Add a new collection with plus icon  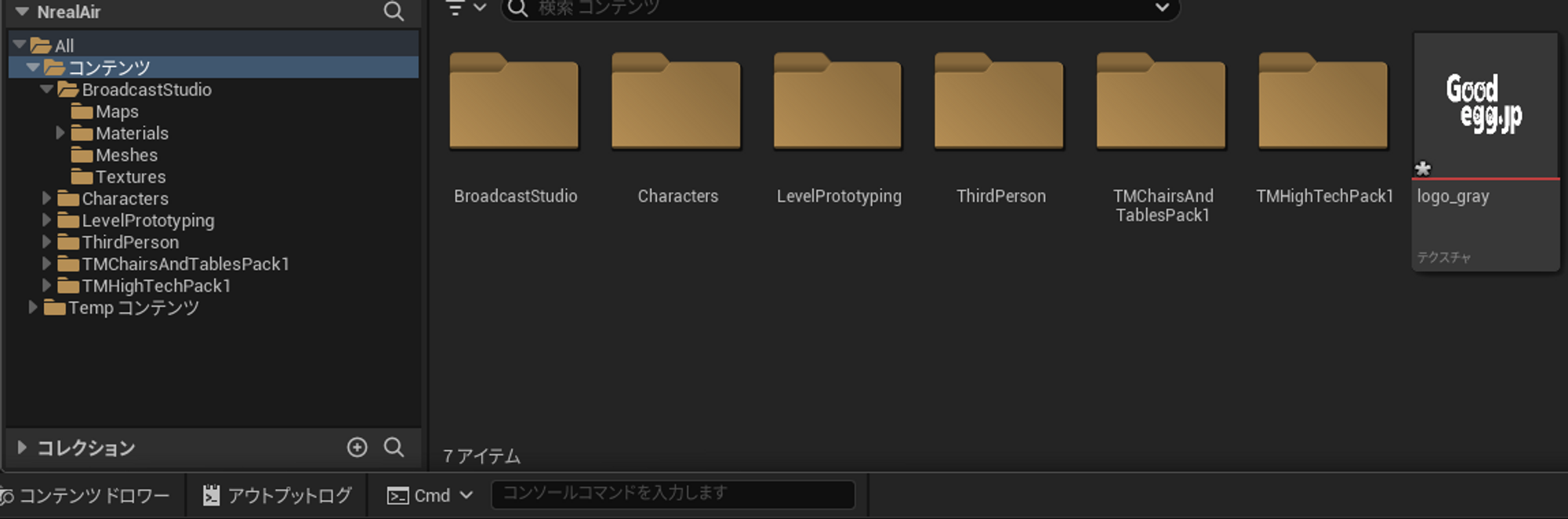(x=358, y=447)
